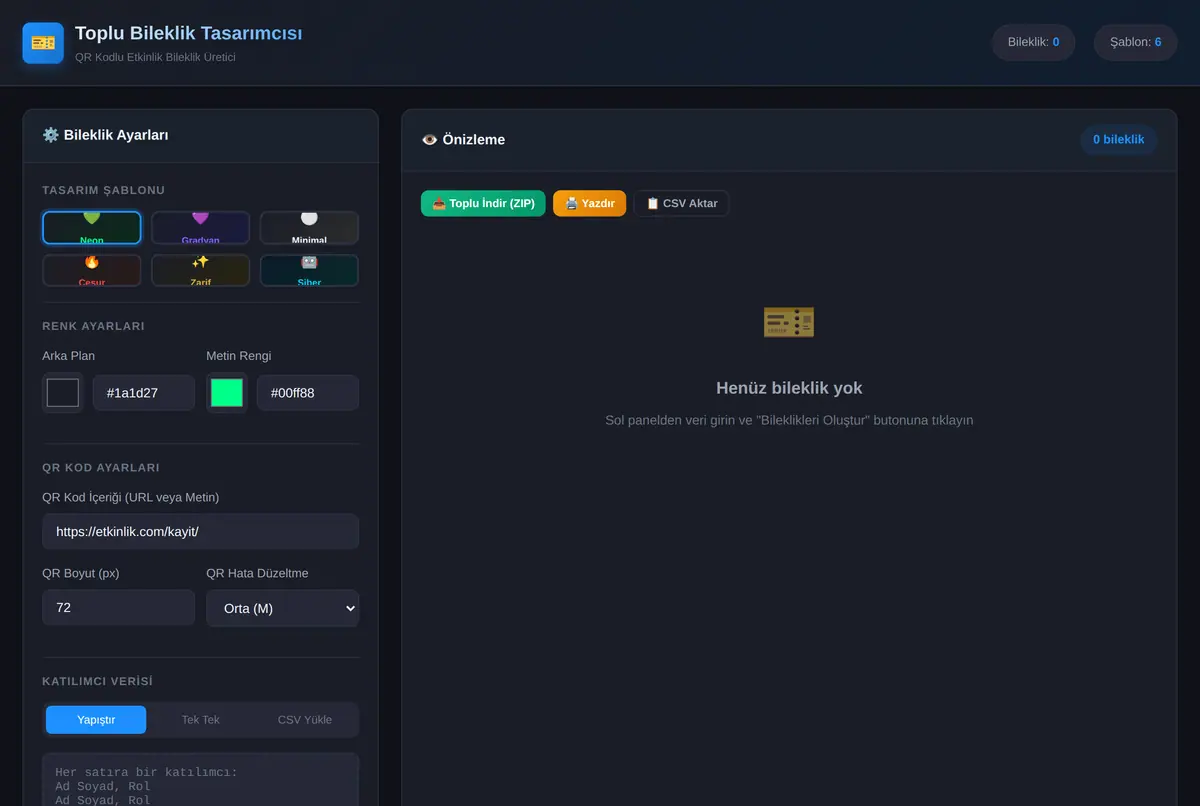Click the 'QR Kodlu Etkinlik Bileklik Üretici' subtitle
The height and width of the screenshot is (806, 1200).
click(155, 57)
